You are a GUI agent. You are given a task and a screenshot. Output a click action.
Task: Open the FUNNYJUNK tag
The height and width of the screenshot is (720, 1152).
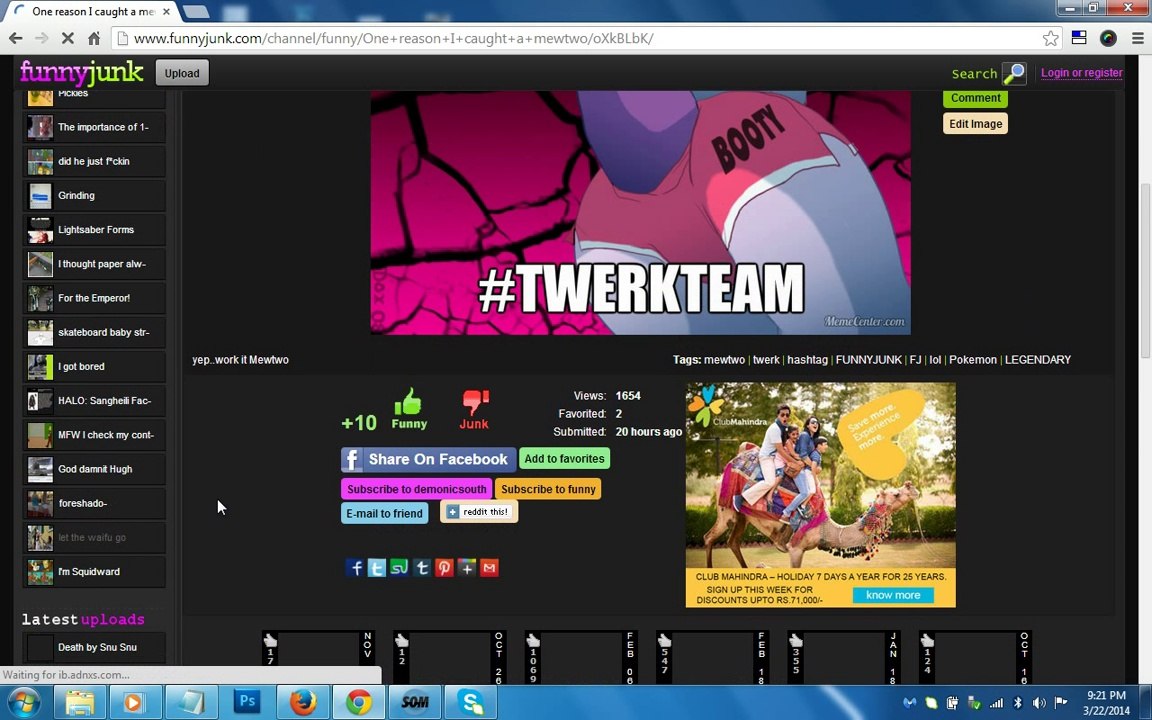pos(868,360)
